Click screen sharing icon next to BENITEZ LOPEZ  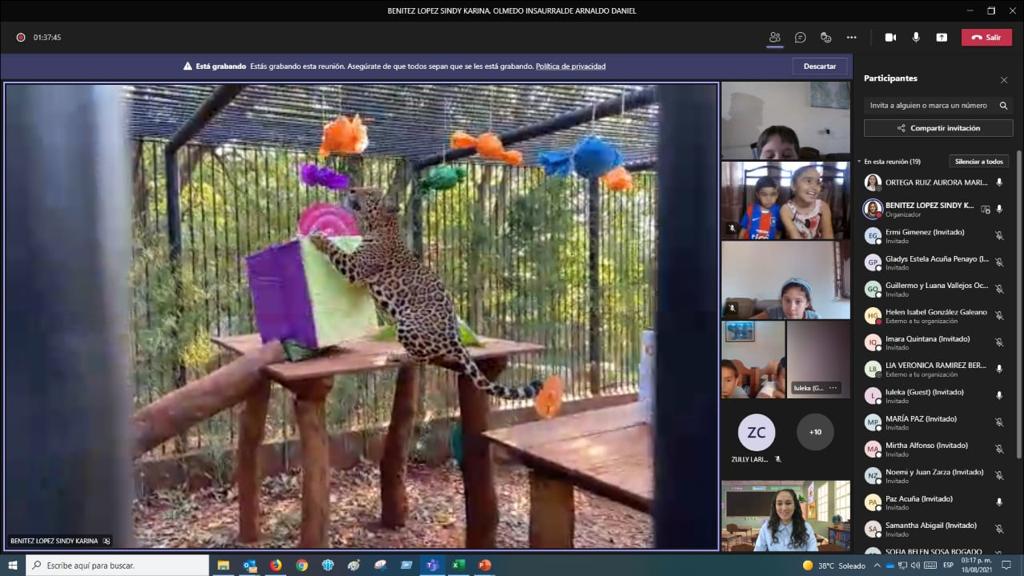click(x=985, y=209)
